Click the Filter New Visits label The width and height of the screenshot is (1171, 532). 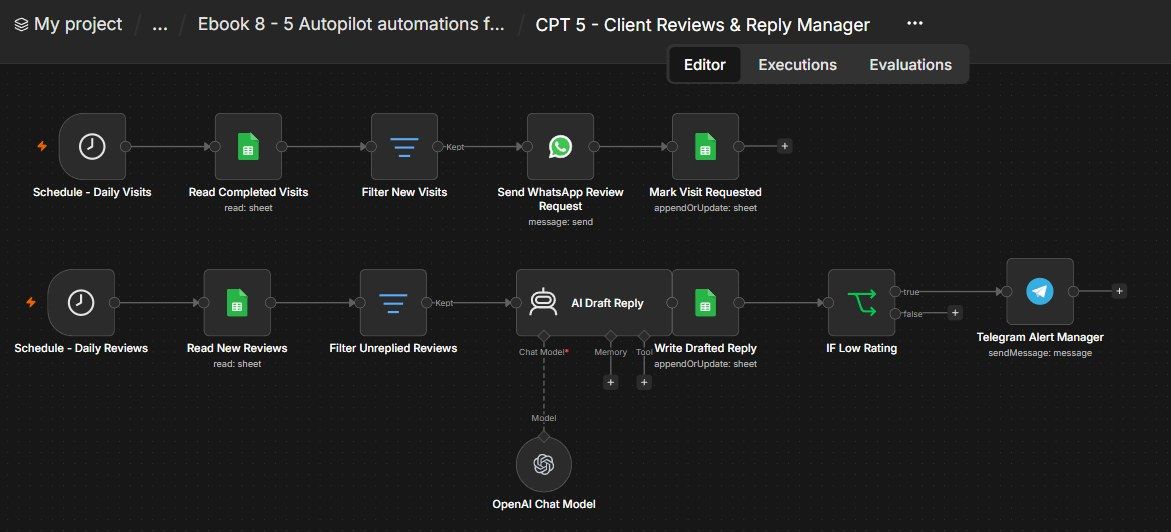point(405,193)
